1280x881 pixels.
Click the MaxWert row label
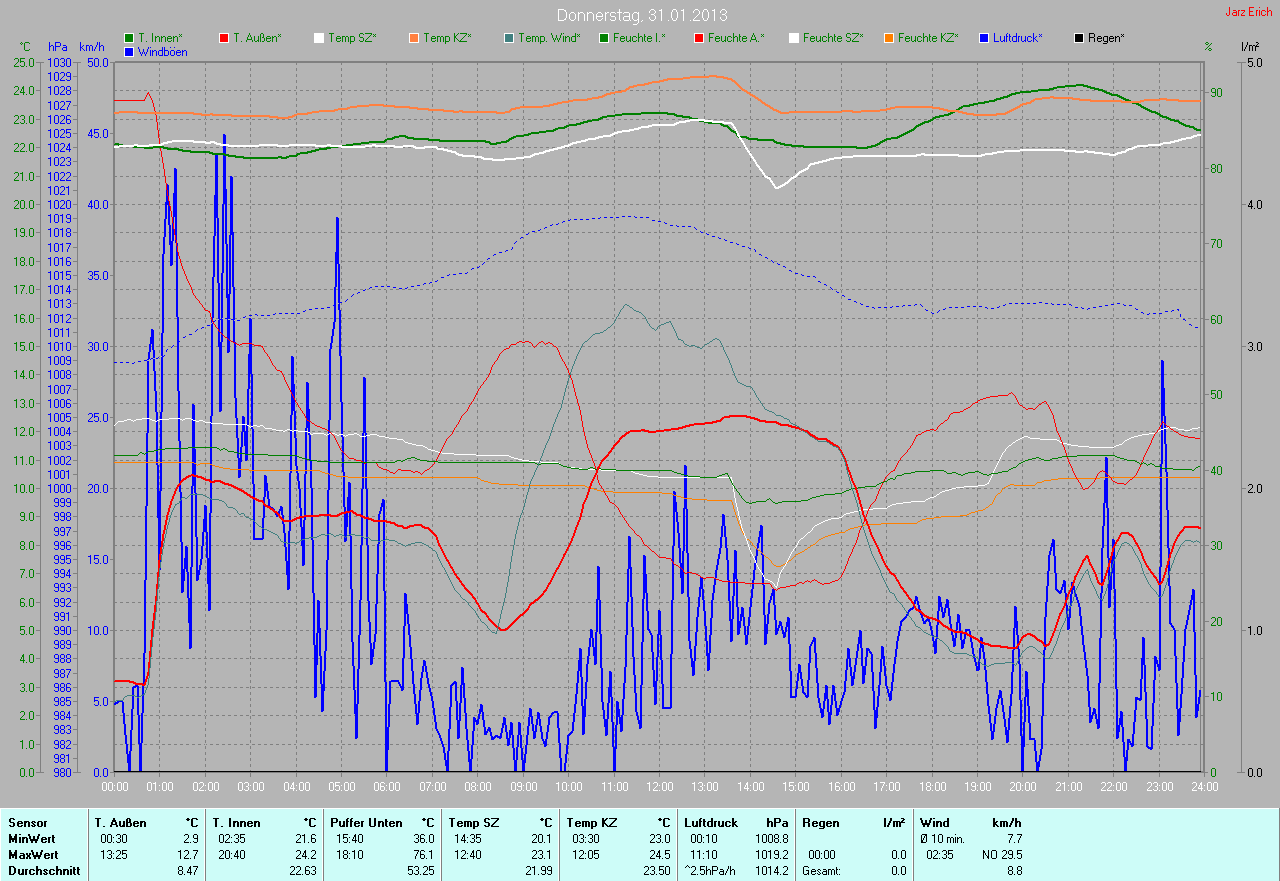pos(33,855)
